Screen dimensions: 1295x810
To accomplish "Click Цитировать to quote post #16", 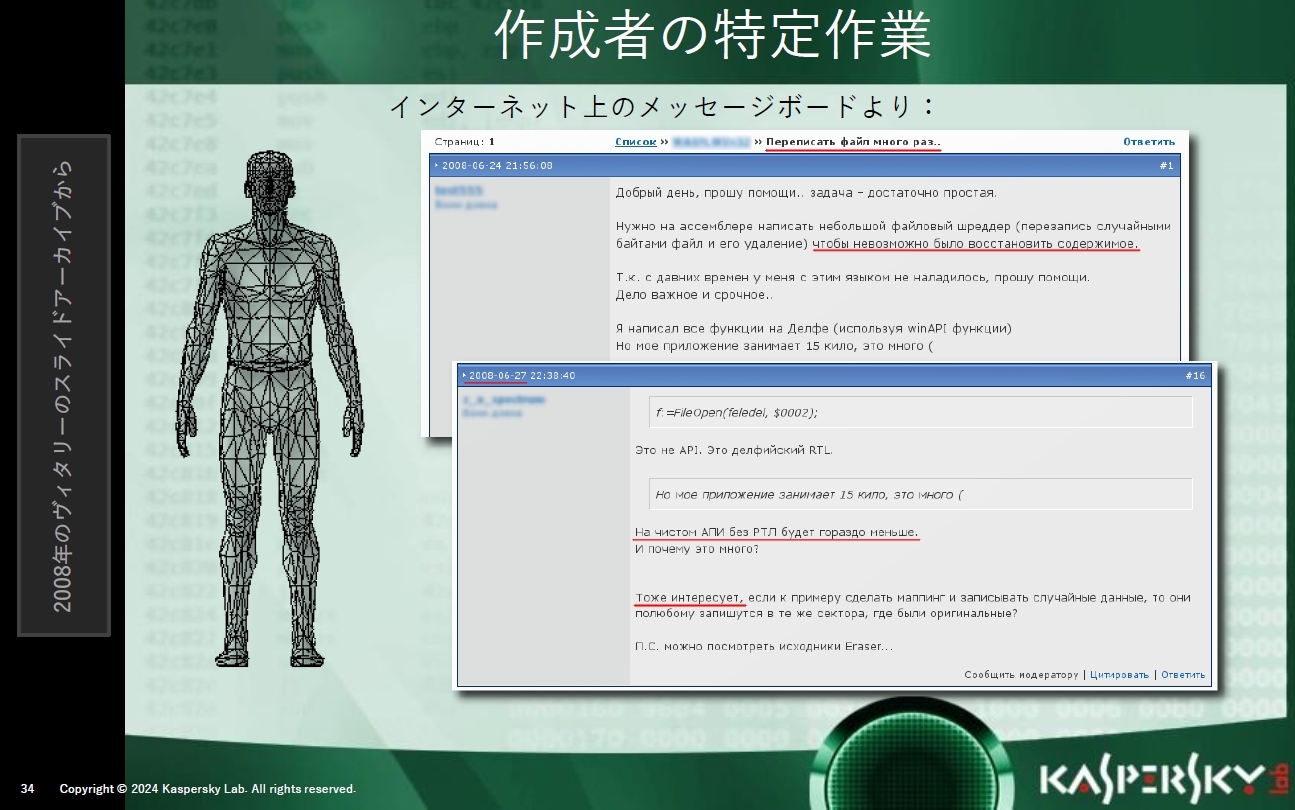I will coord(1119,675).
